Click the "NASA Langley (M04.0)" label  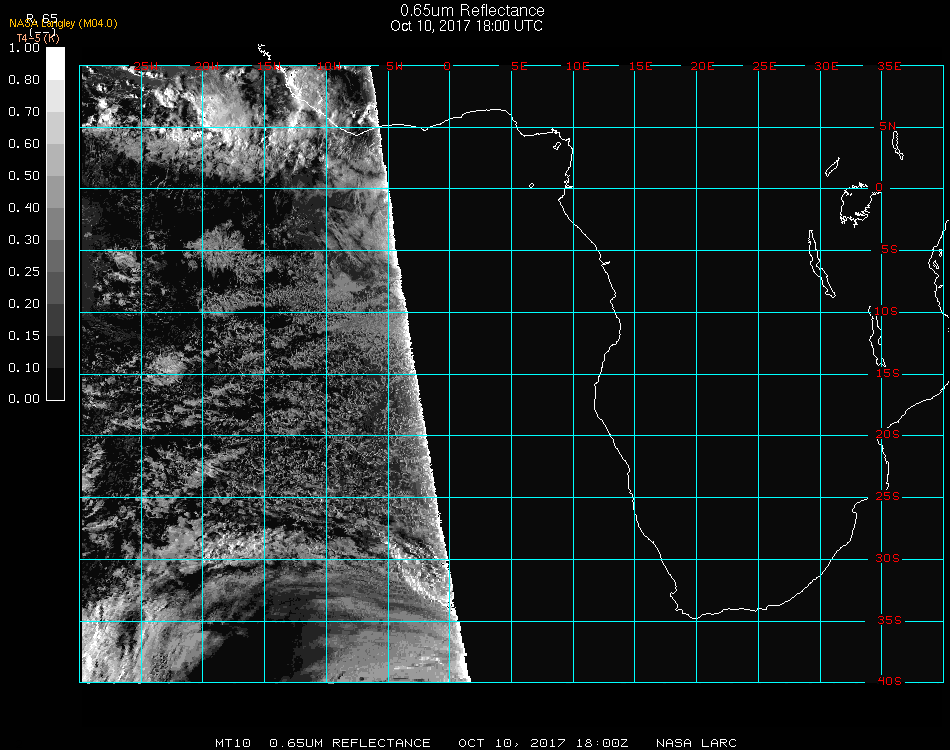coord(63,24)
